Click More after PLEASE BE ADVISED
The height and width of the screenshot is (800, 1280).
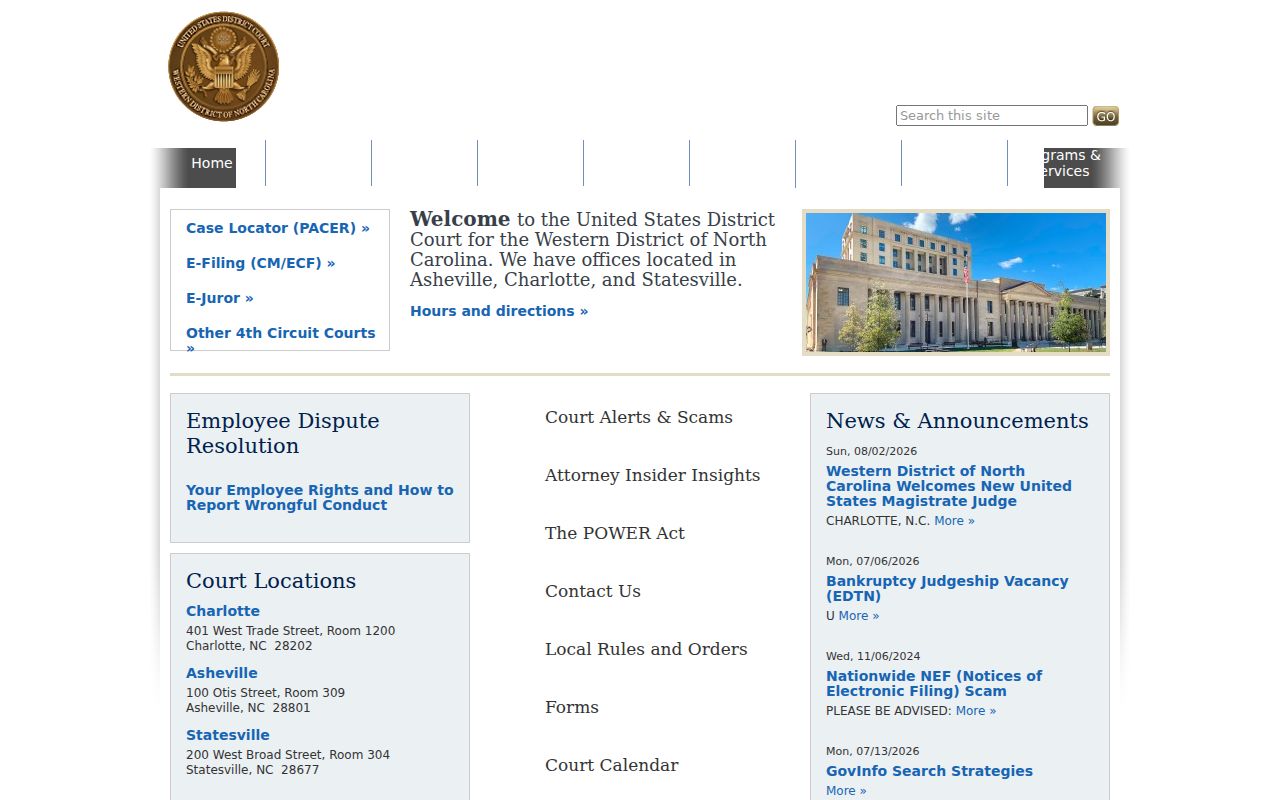[x=976, y=711]
